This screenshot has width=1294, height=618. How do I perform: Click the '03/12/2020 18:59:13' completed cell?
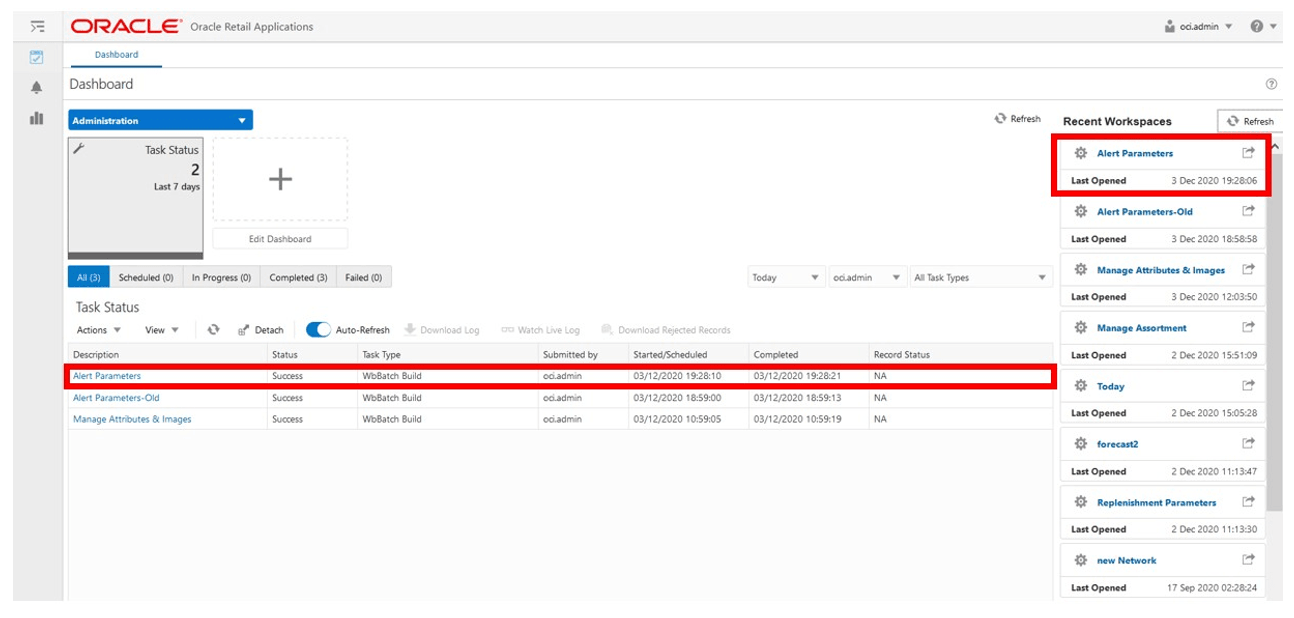pos(807,397)
